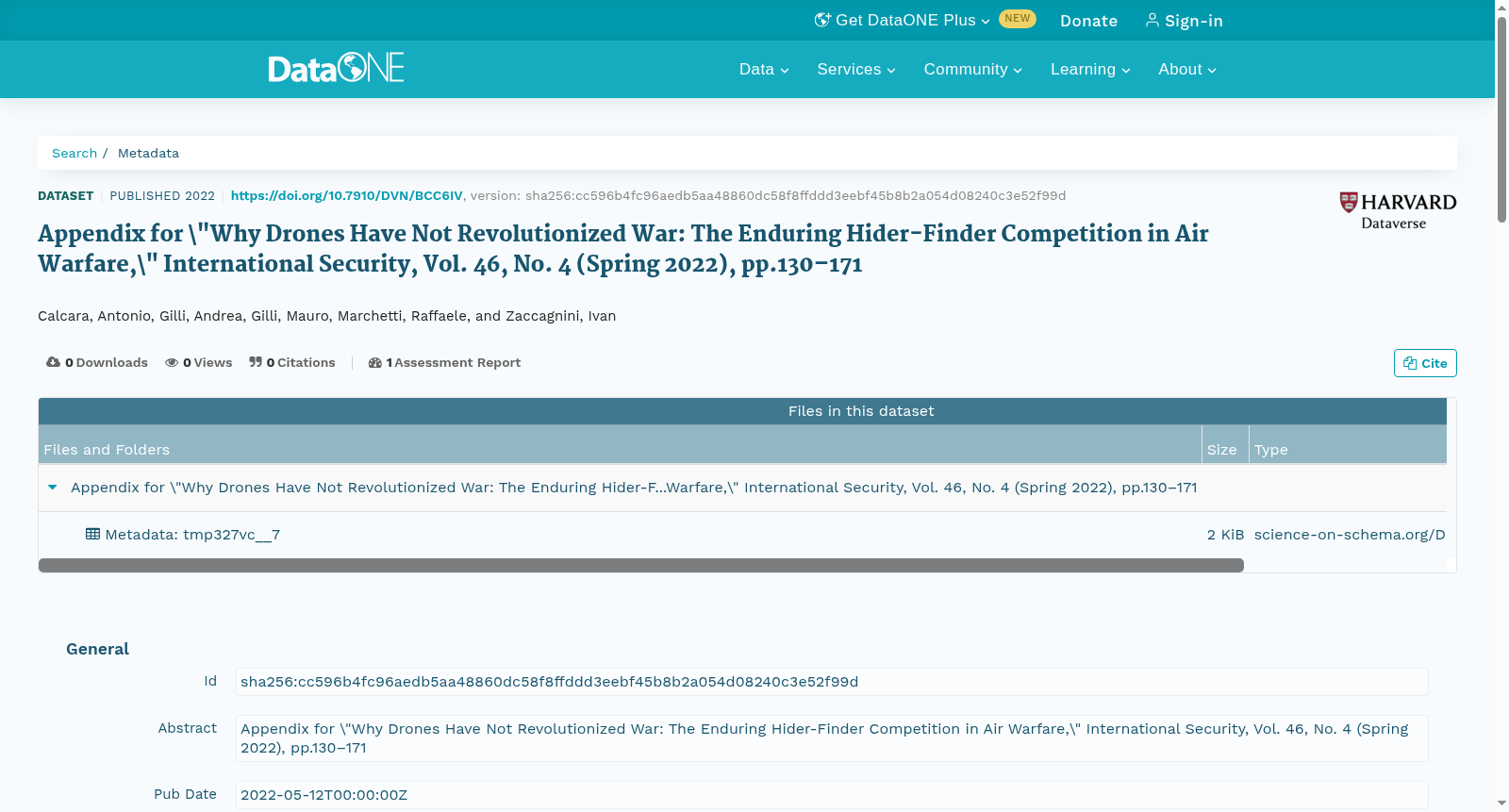The width and height of the screenshot is (1509, 812).
Task: Open the Get DataONE Plus dropdown
Action: 903,20
